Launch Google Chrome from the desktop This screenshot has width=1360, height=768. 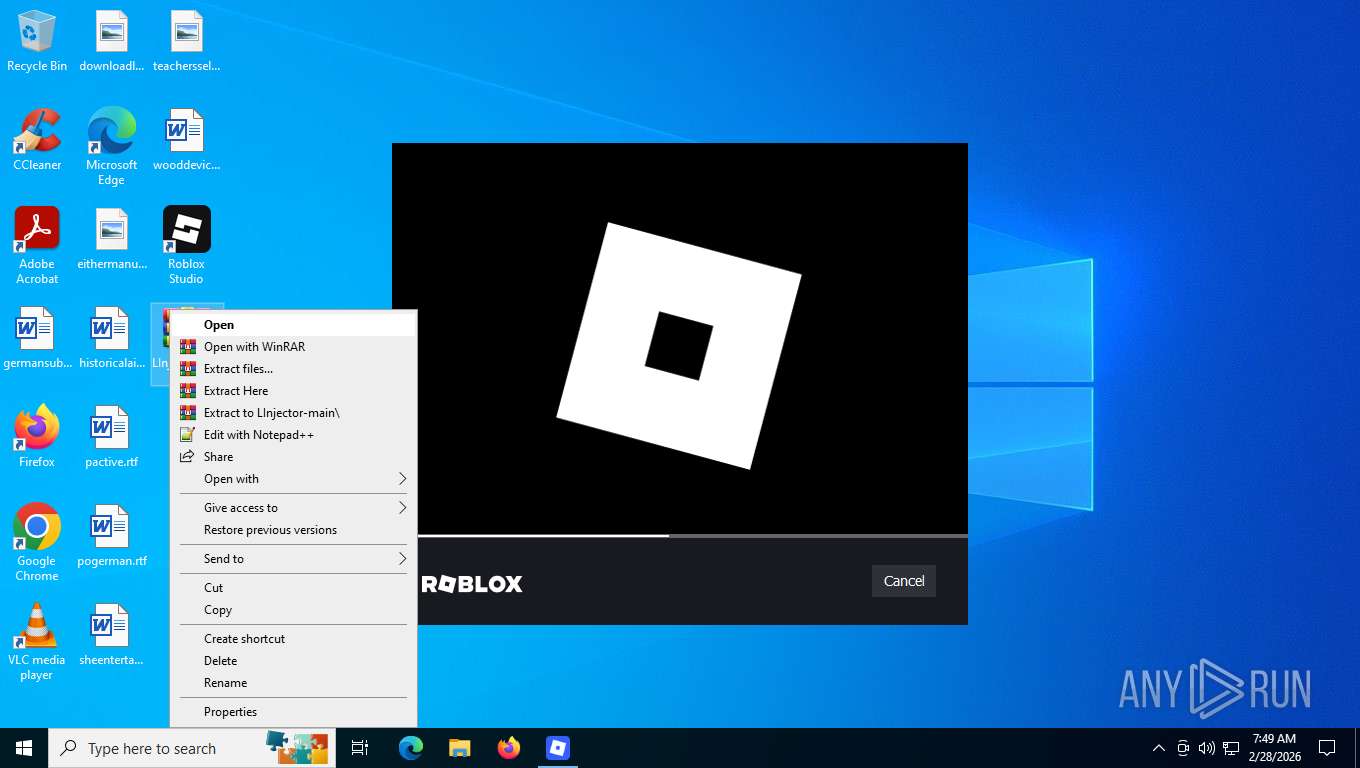tap(37, 542)
